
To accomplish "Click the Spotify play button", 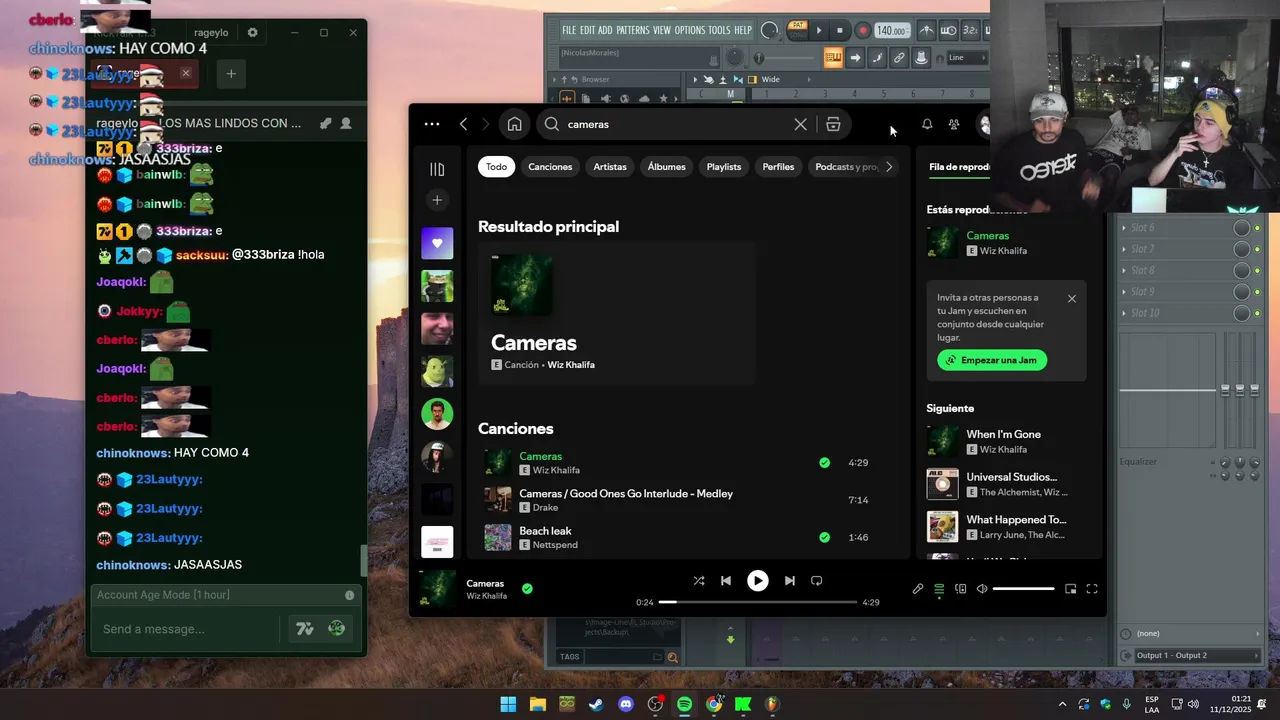I will coord(758,580).
